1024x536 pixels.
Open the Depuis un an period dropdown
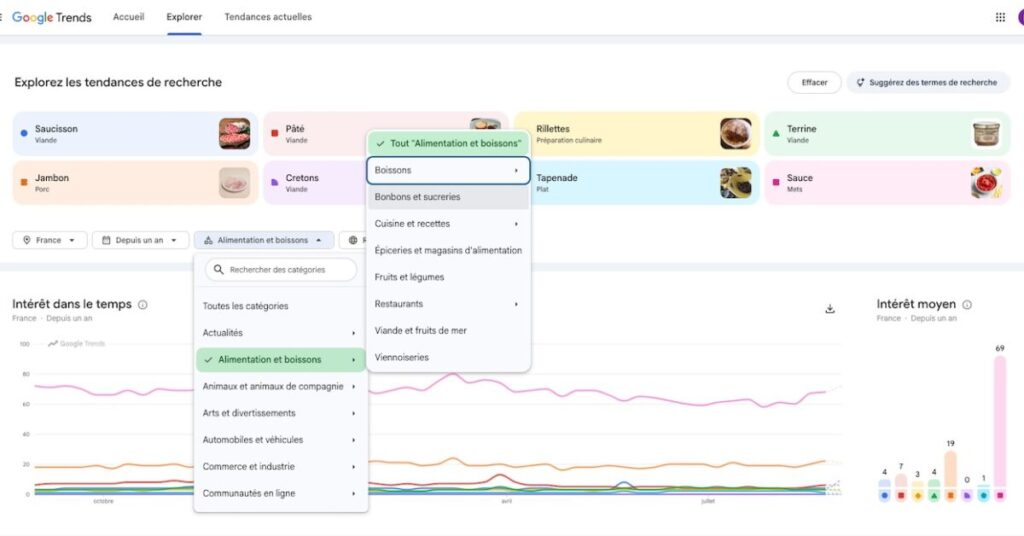140,240
